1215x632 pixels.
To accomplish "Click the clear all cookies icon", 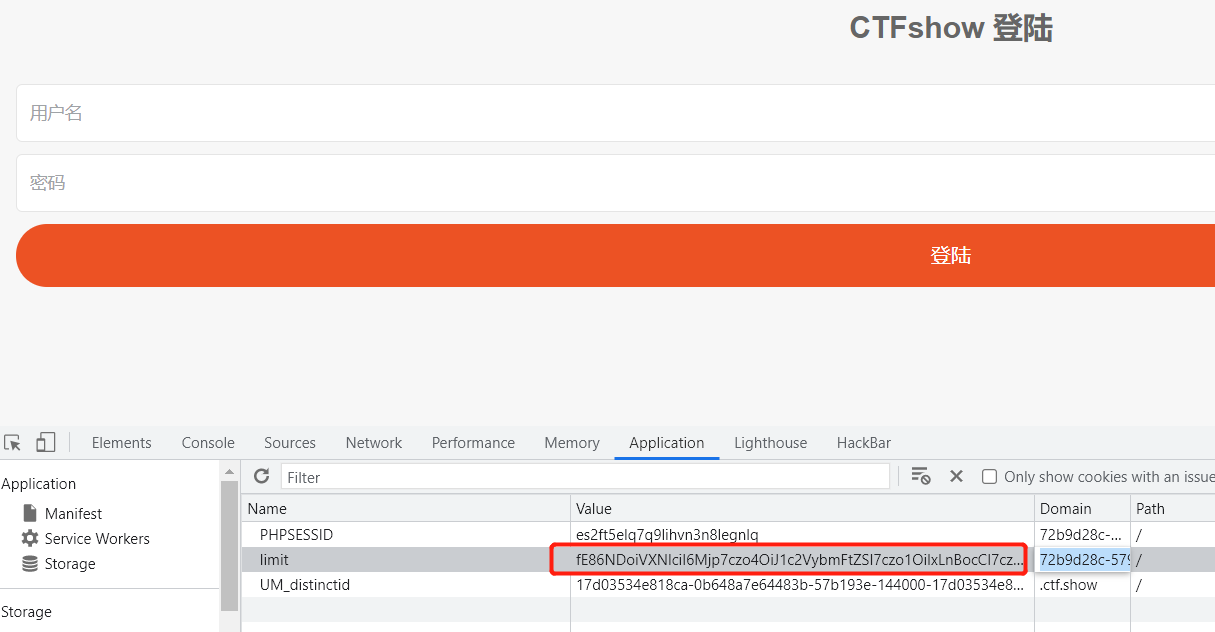I will 921,476.
